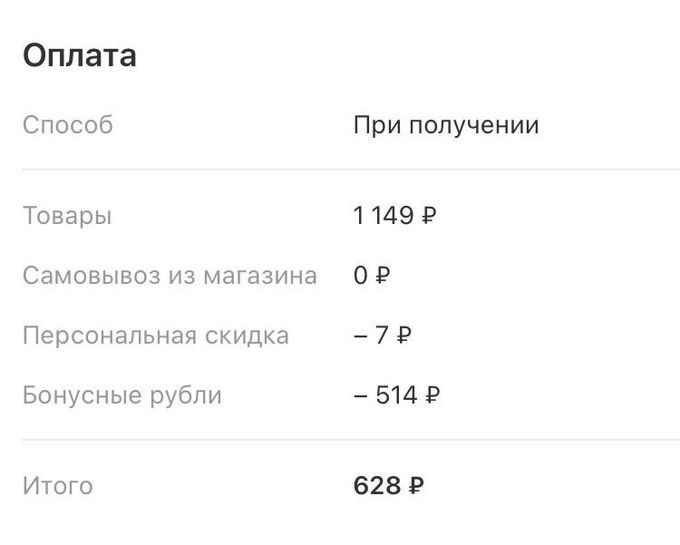
Task: Click the 0 ₽ pickup cost
Action: [371, 276]
